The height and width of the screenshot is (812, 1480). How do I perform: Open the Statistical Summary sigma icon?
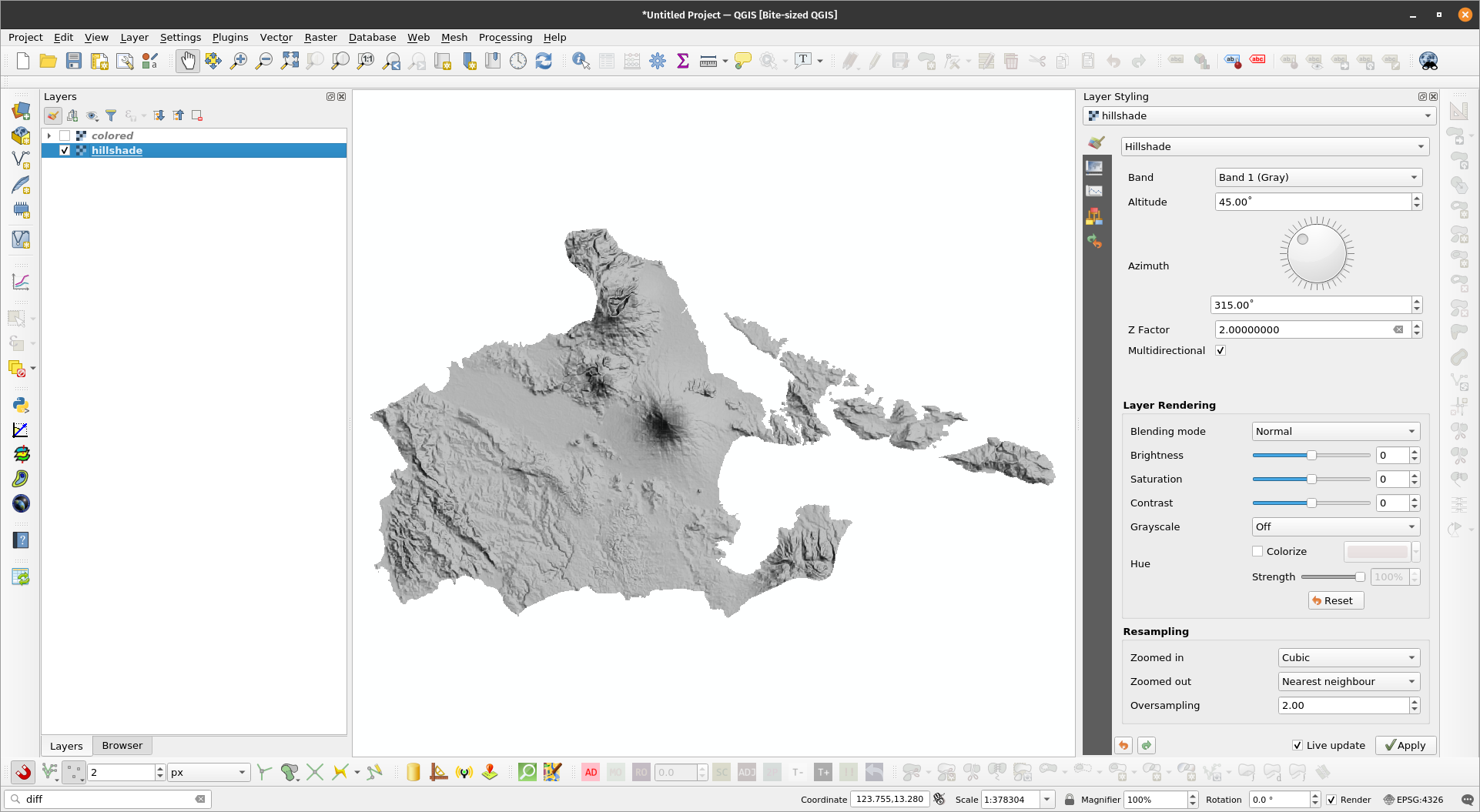pos(682,61)
